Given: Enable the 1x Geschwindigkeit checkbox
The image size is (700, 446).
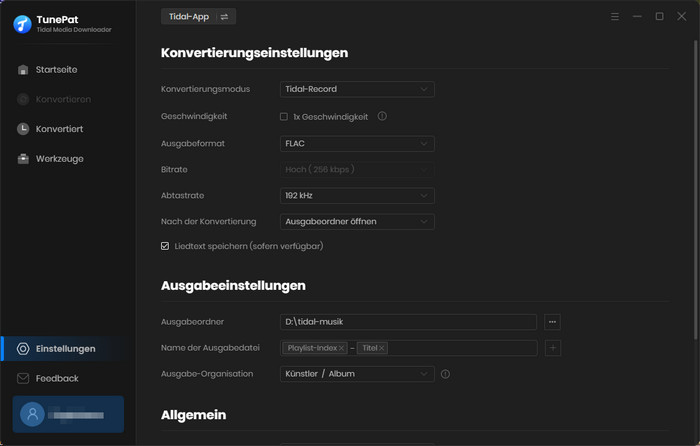Looking at the screenshot, I should click(x=284, y=117).
